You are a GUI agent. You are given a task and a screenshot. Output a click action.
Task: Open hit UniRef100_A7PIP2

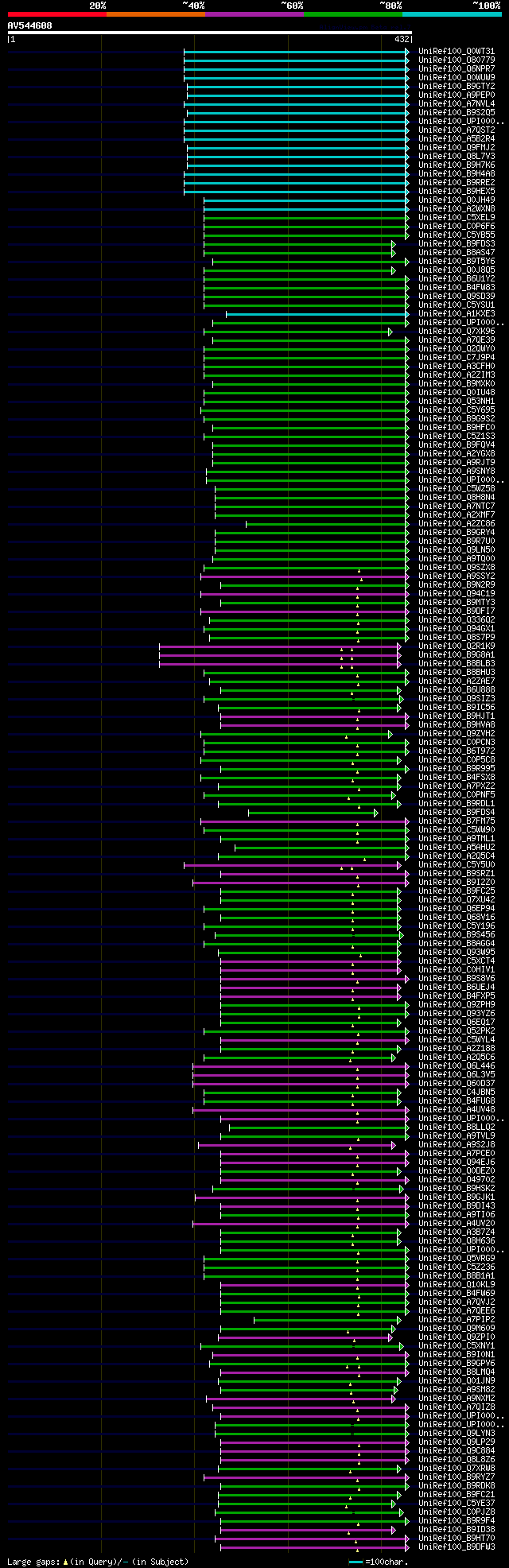coord(457,1320)
